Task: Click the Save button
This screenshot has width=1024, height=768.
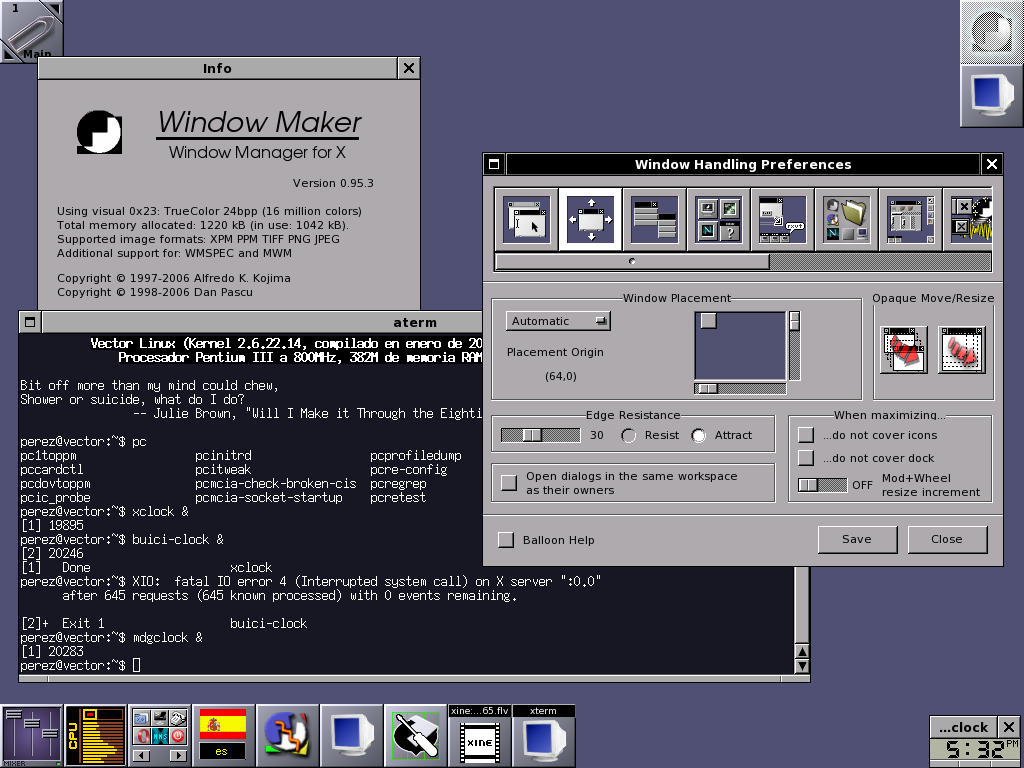Action: pyautogui.click(x=857, y=539)
